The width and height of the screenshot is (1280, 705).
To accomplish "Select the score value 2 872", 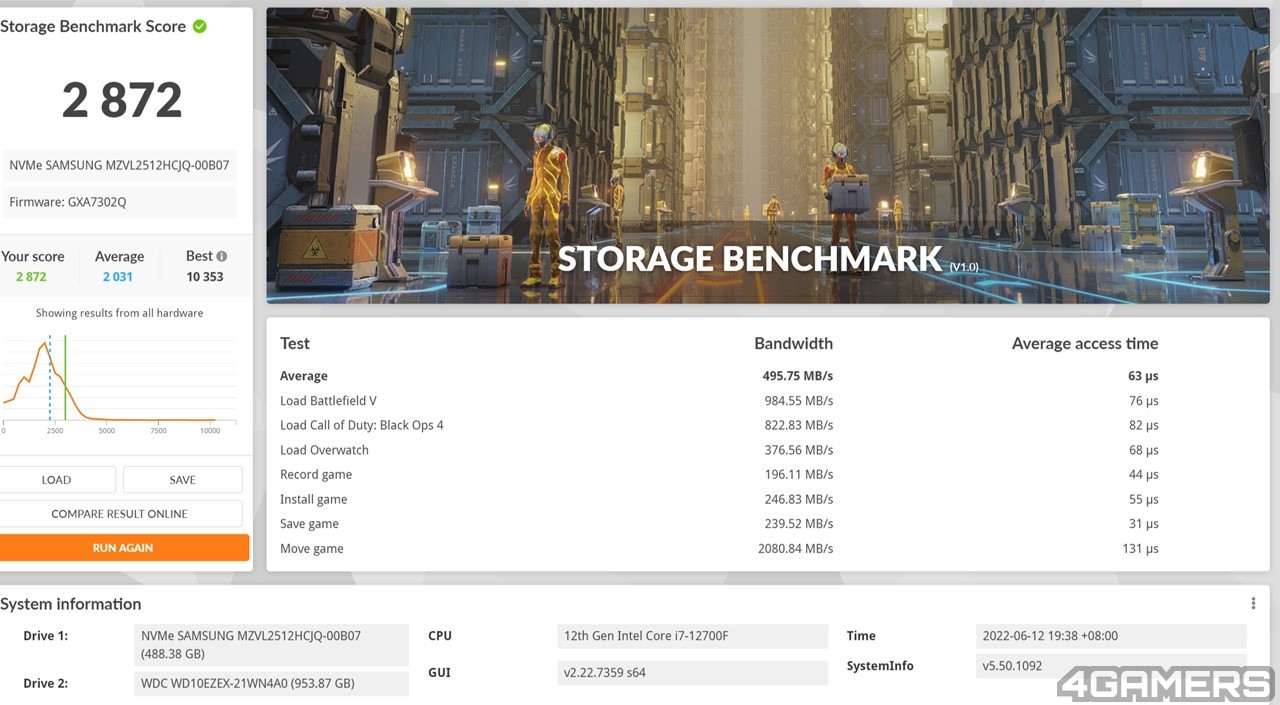I will click(122, 100).
